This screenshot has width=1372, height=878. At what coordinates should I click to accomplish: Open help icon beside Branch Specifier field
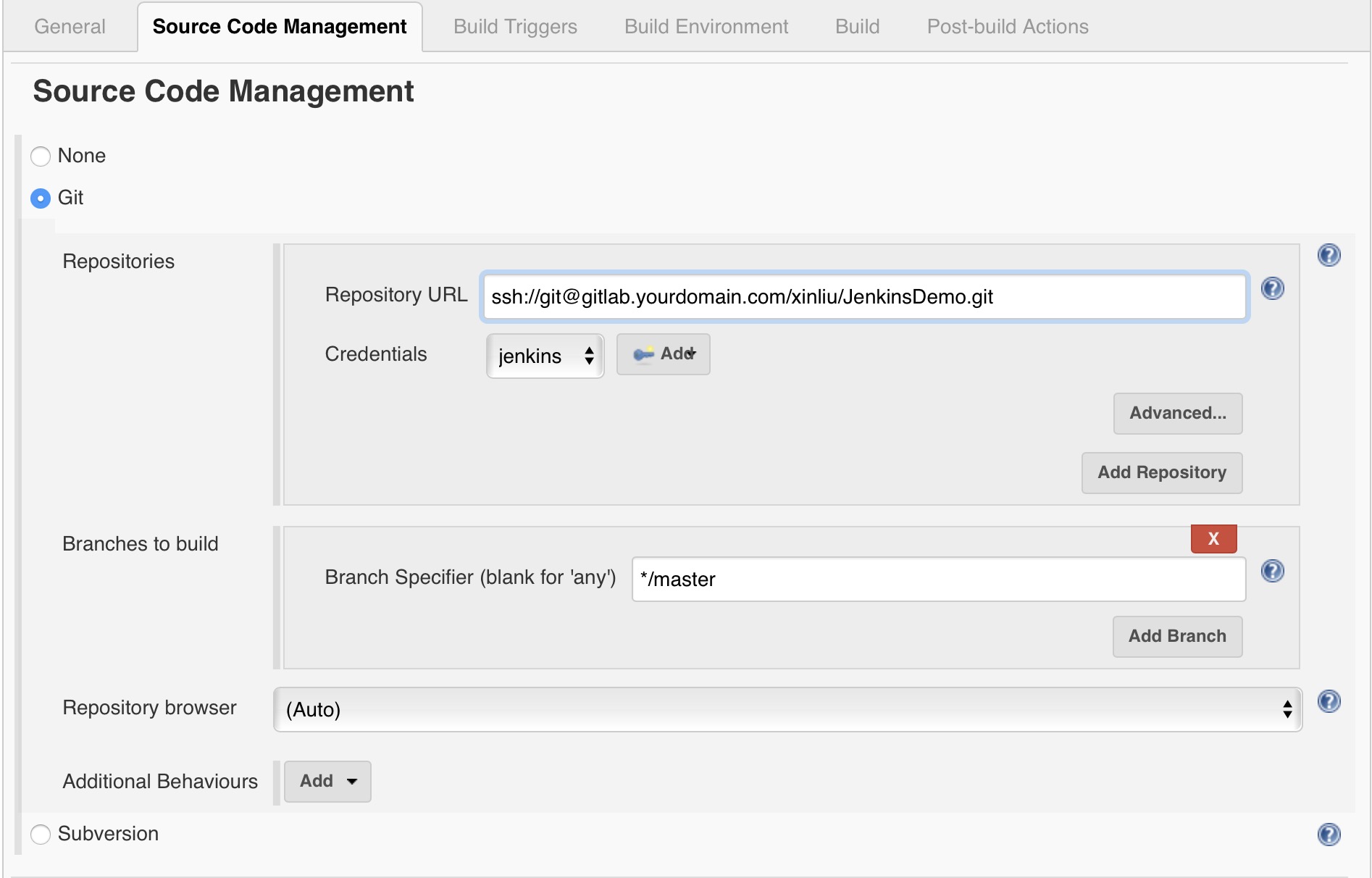(1272, 571)
